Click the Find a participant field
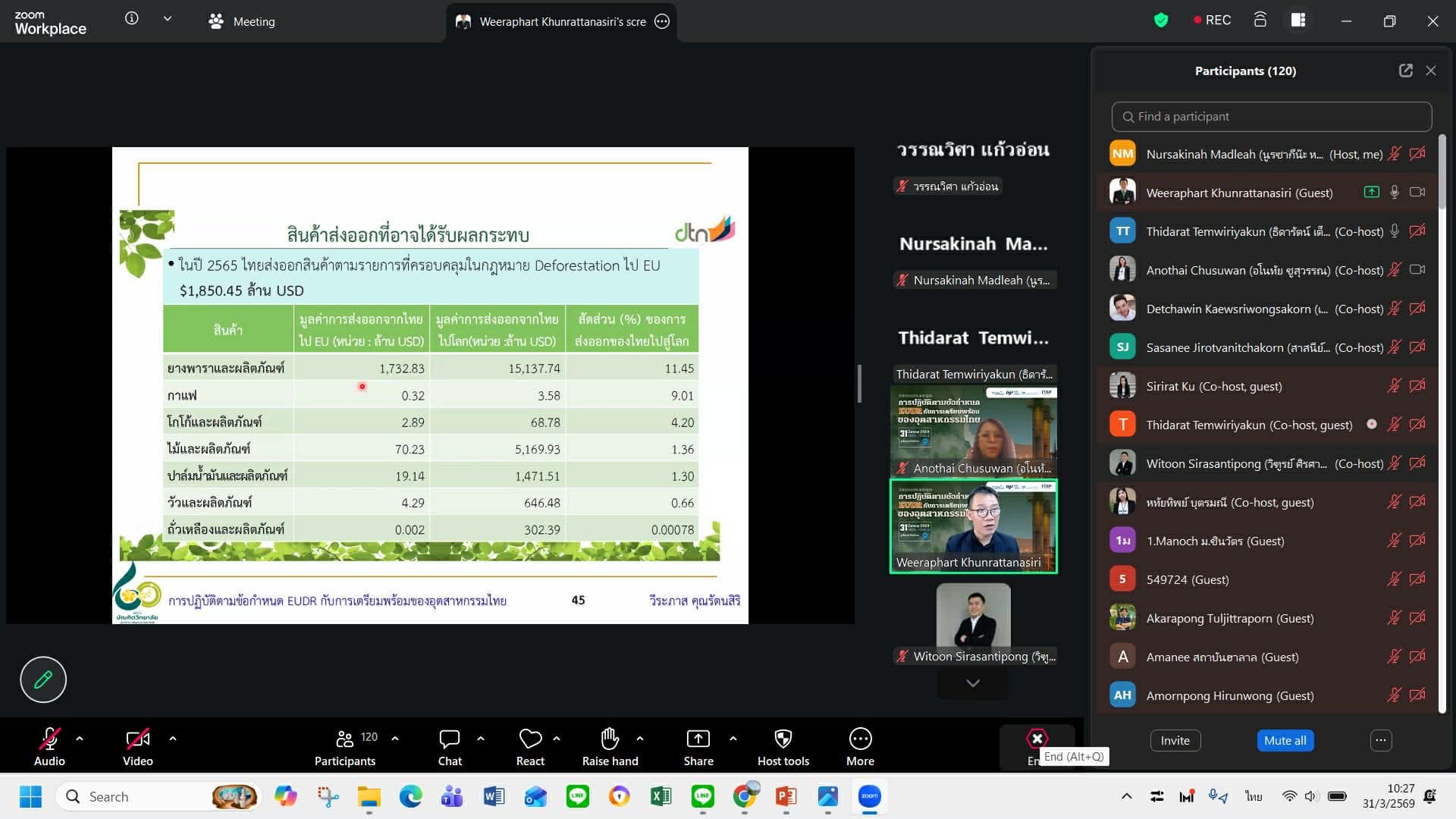 [1272, 117]
